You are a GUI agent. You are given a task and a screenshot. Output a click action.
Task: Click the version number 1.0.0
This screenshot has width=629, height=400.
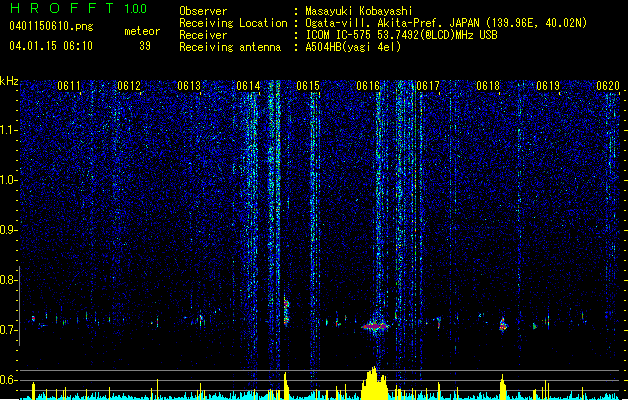[136, 9]
